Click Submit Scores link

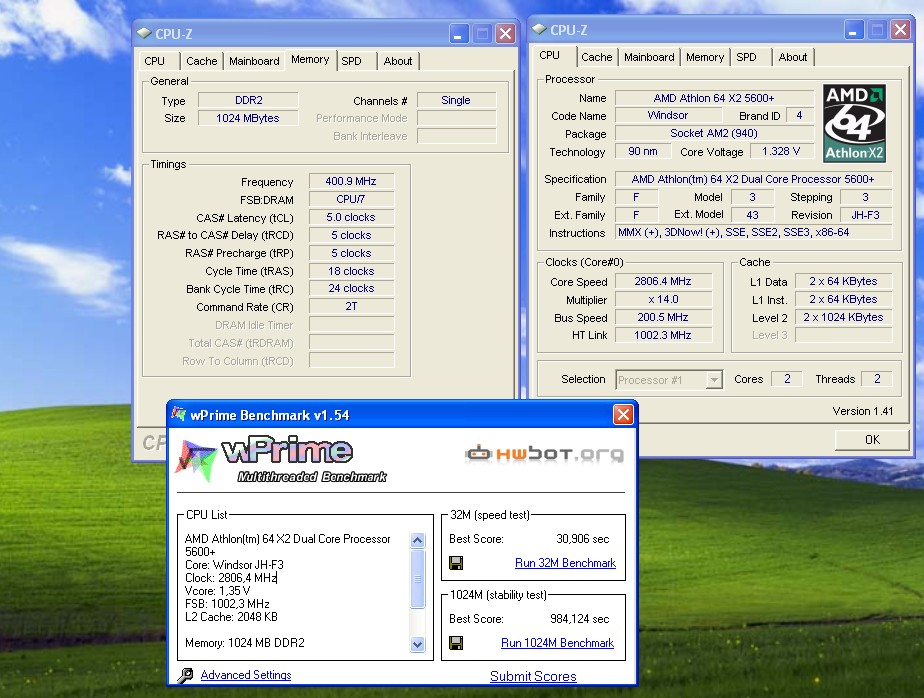tap(533, 676)
